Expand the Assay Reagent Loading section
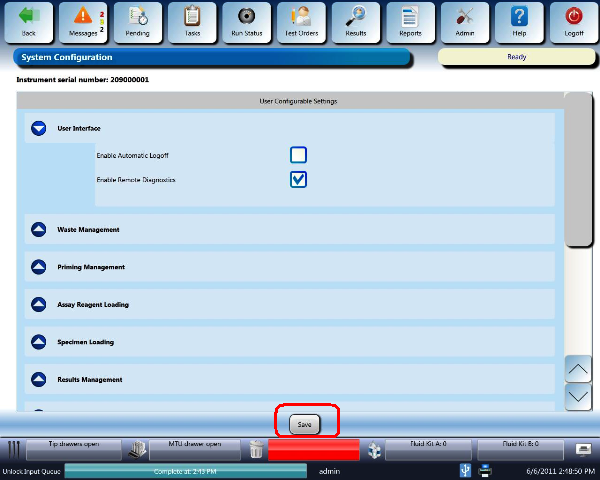This screenshot has width=600, height=480. click(39, 304)
